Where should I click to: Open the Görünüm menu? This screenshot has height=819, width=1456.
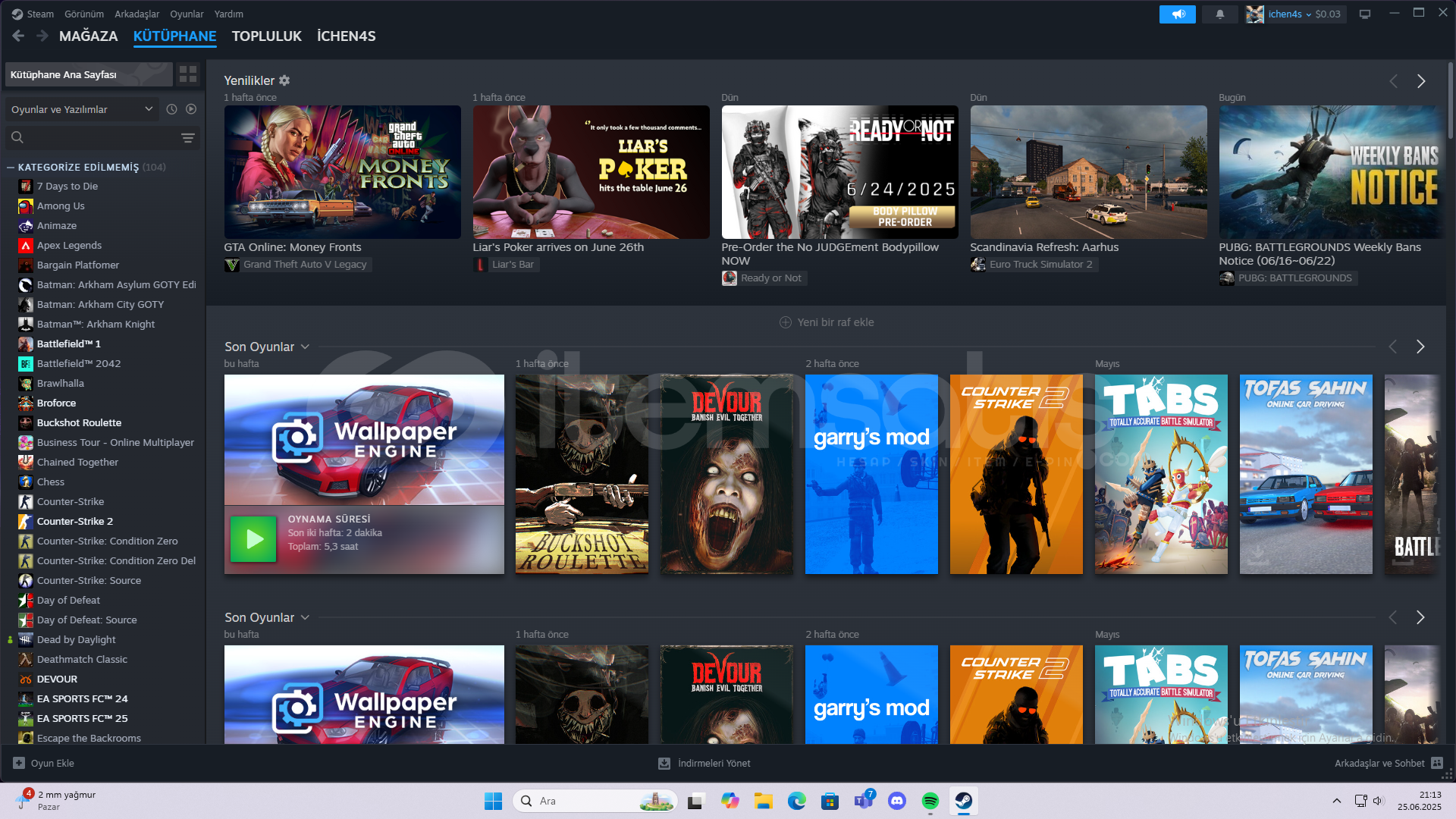pos(84,14)
